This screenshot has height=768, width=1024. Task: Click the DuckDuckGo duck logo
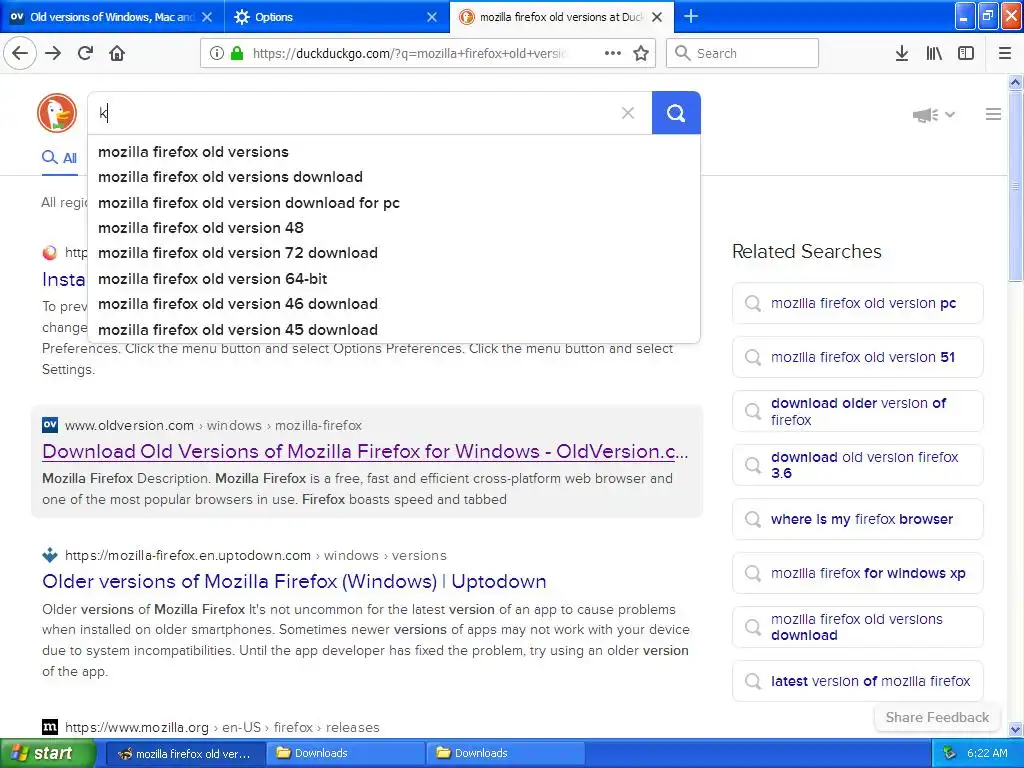tap(57, 112)
